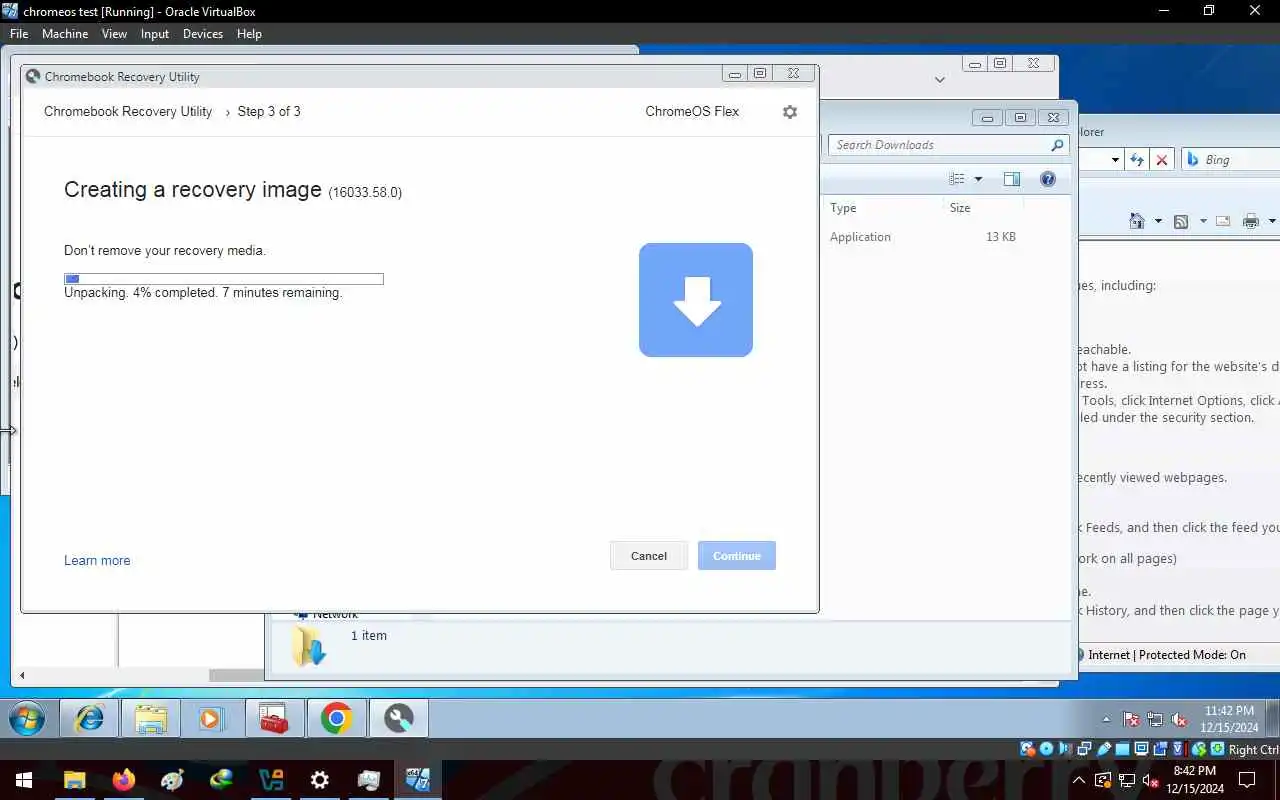Click the magnifier in Search Downloads box
The image size is (1280, 800).
(x=1057, y=145)
